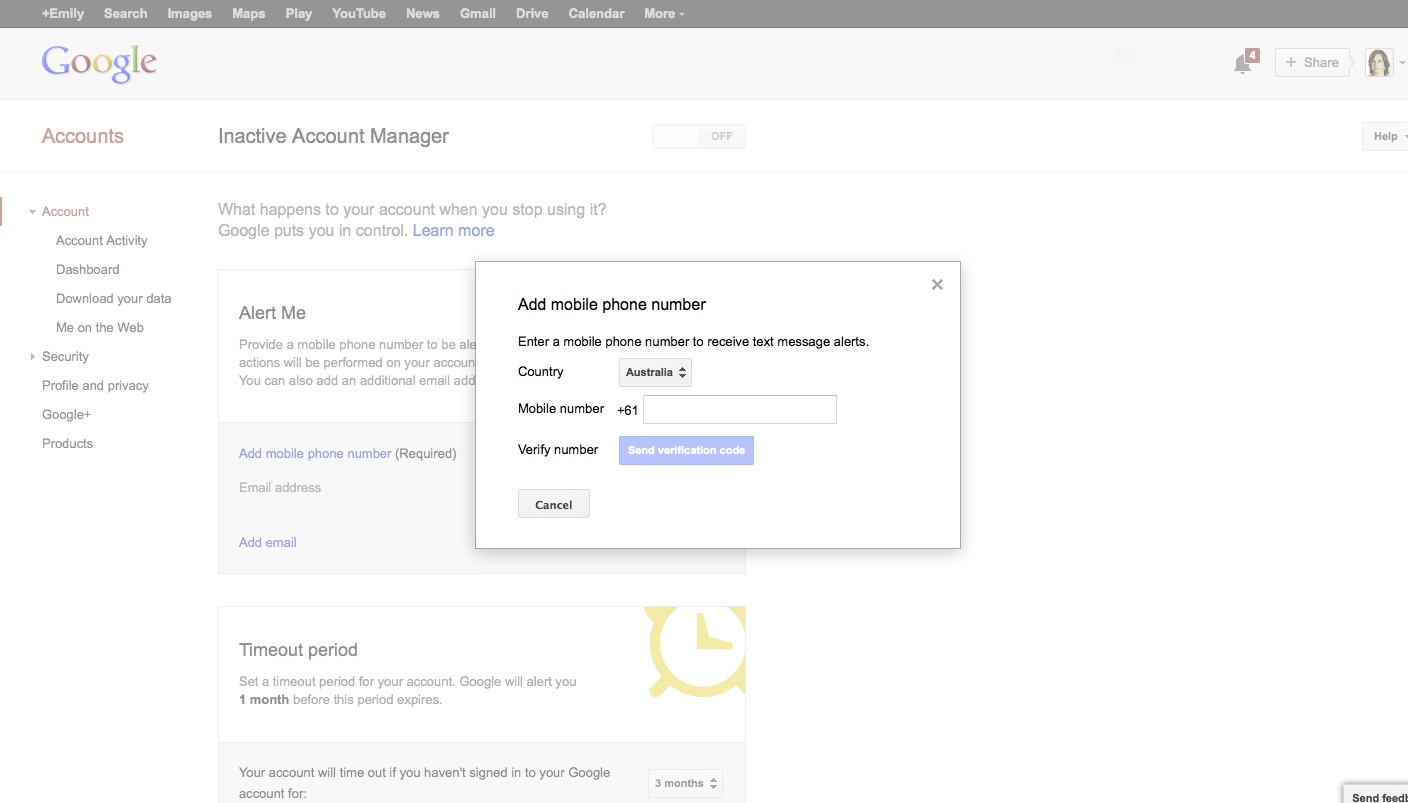Click the Add email link
Image resolution: width=1408 pixels, height=803 pixels.
point(267,543)
